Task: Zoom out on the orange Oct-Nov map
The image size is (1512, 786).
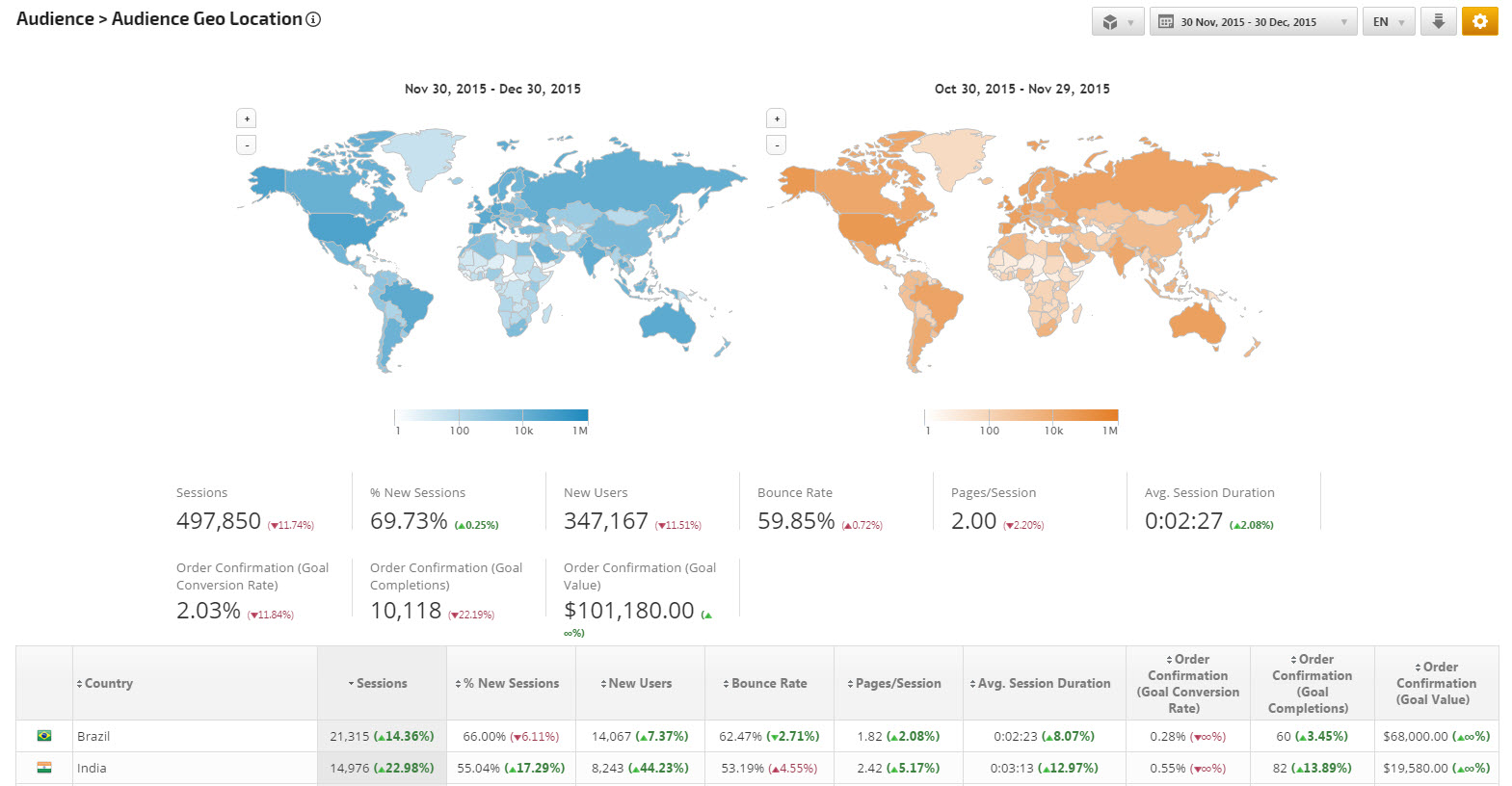Action: [777, 144]
